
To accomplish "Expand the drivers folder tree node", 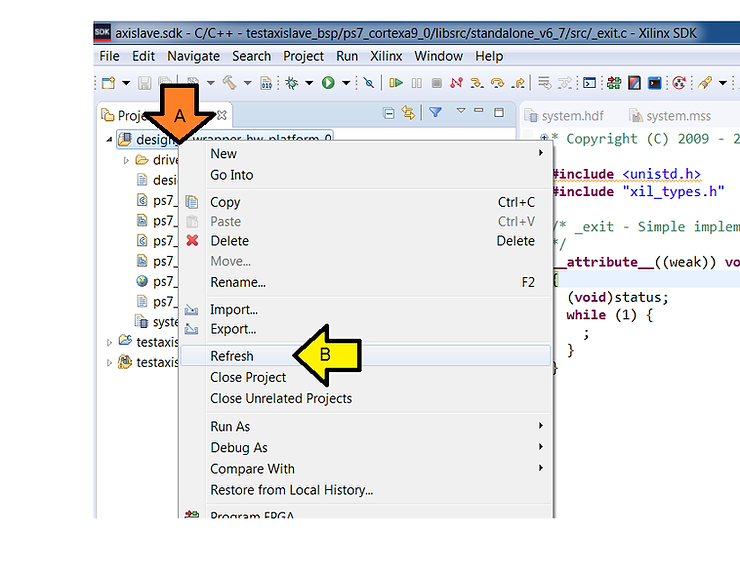I will [127, 160].
